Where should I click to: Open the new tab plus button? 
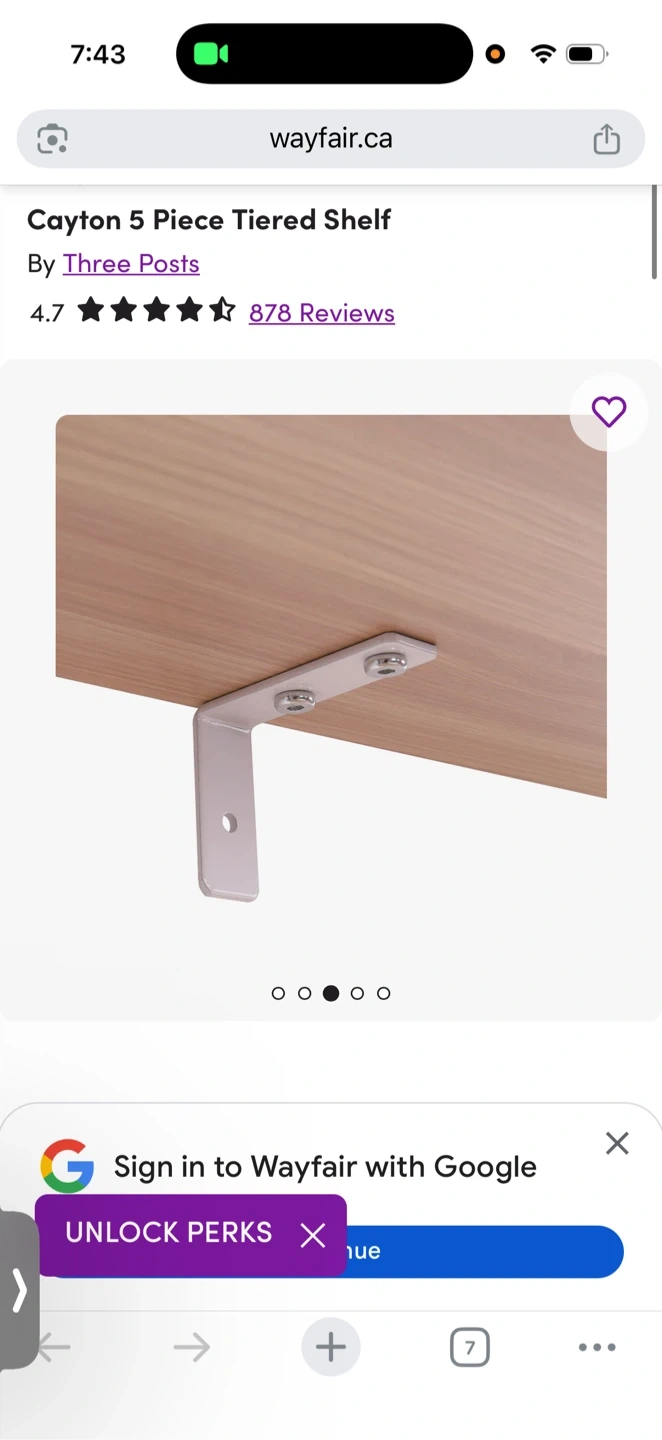point(331,1347)
